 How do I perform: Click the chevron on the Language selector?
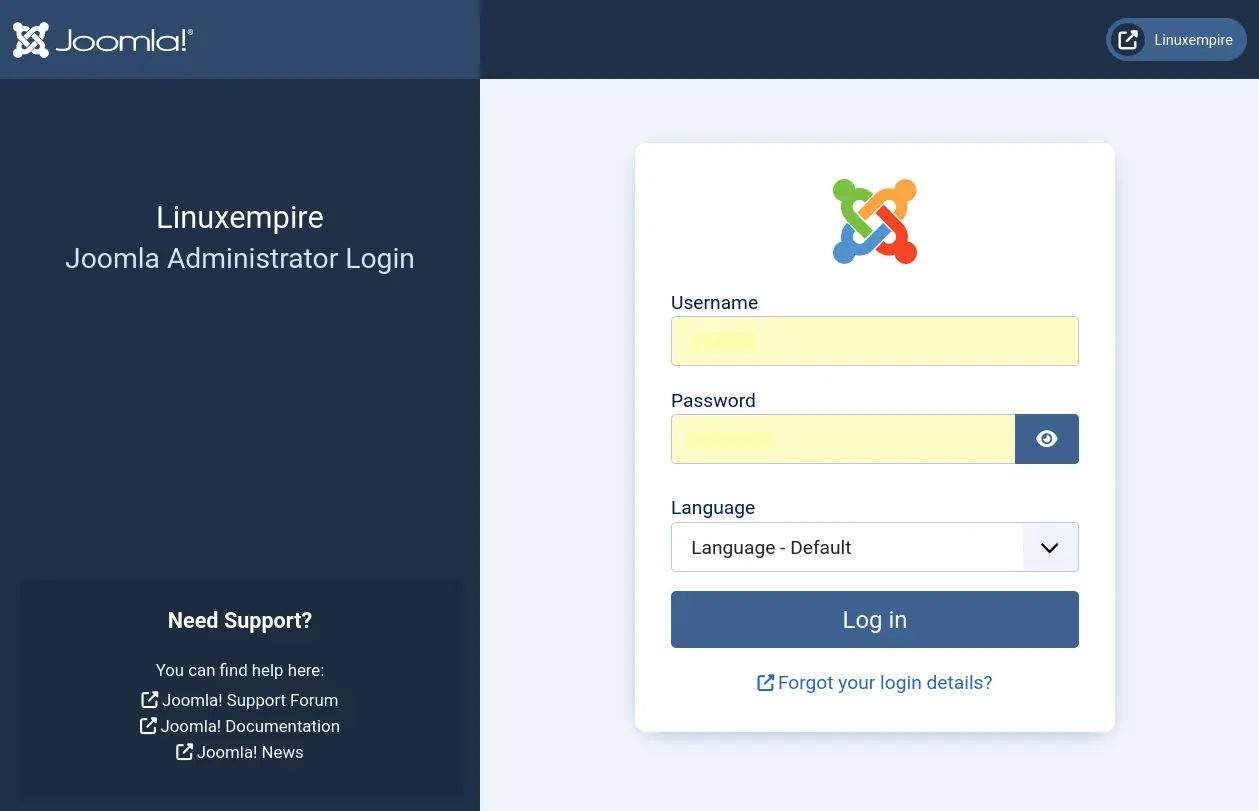[x=1049, y=547]
